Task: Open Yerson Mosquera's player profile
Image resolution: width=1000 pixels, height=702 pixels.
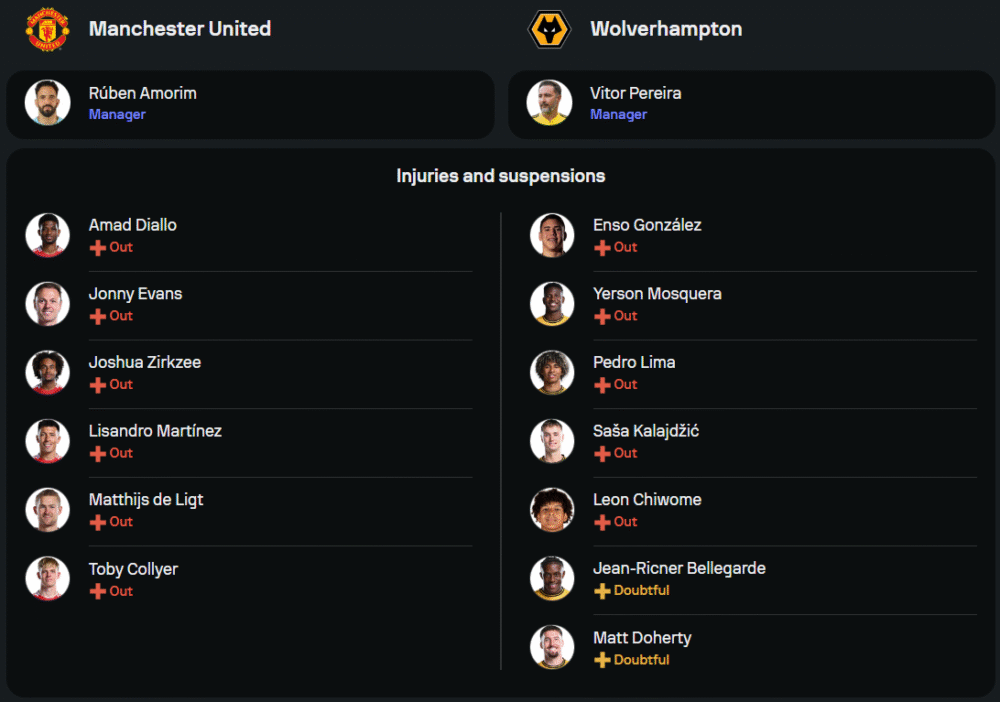Action: click(x=656, y=294)
